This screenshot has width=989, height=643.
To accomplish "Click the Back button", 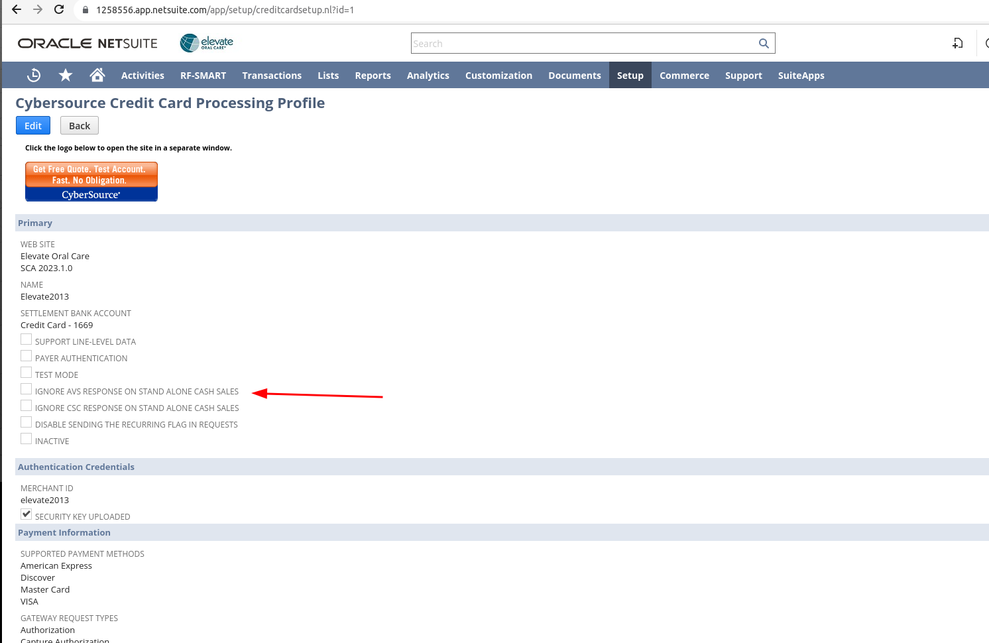I will coord(79,126).
